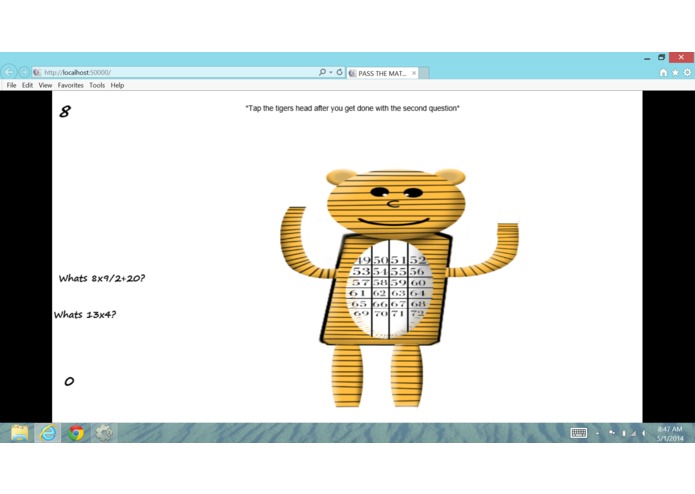Click number 62 on tiger's belly grid

[380, 293]
